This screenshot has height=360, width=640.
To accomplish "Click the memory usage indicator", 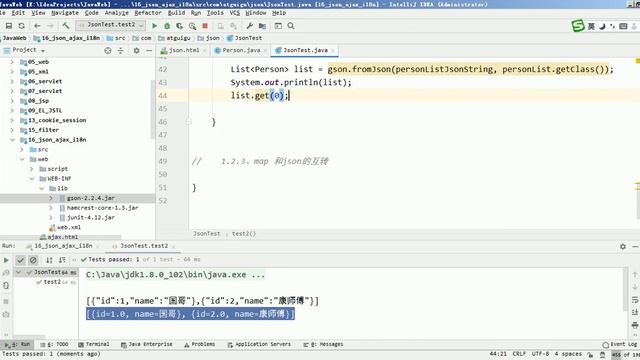I will pos(625,355).
